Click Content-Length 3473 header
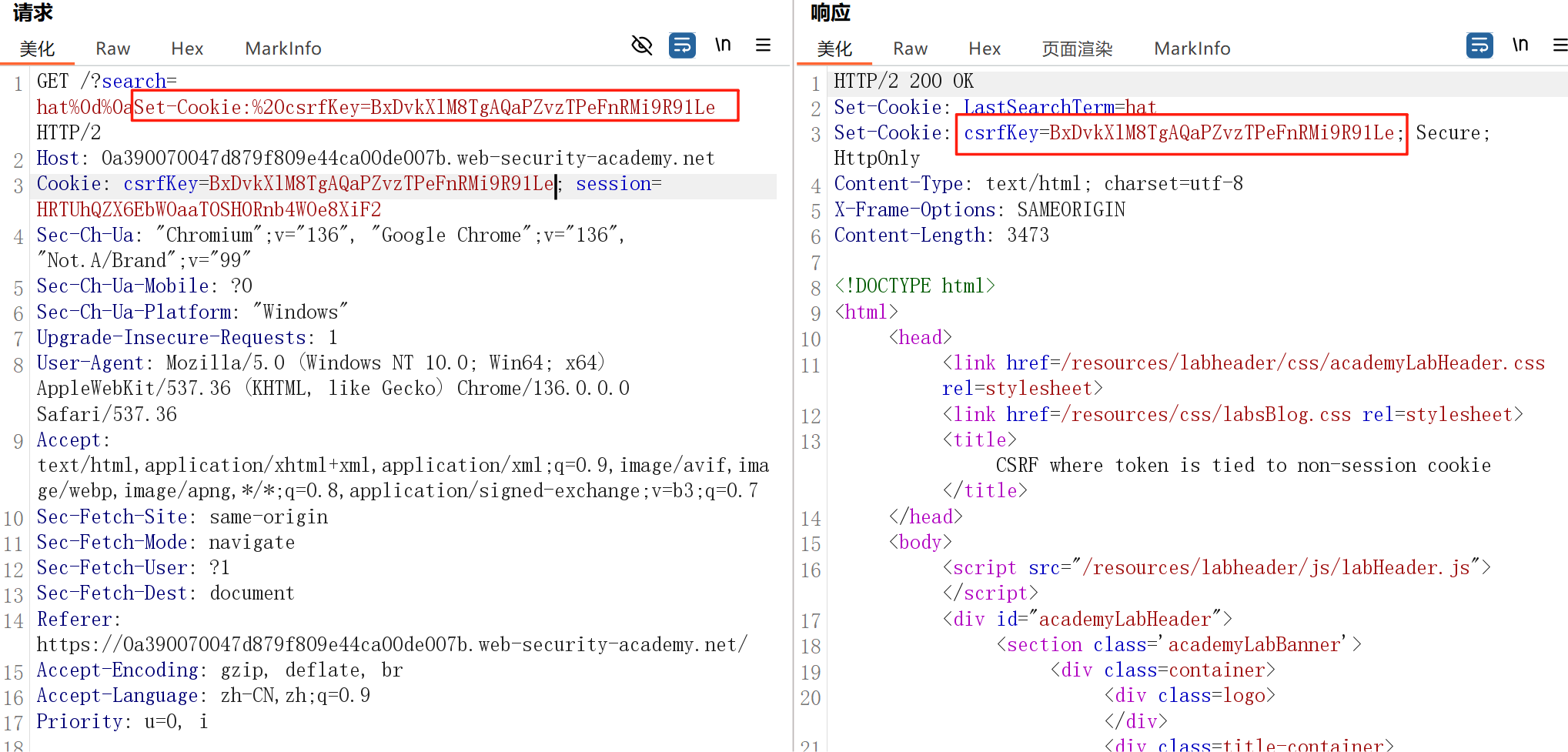1568x752 pixels. click(941, 235)
